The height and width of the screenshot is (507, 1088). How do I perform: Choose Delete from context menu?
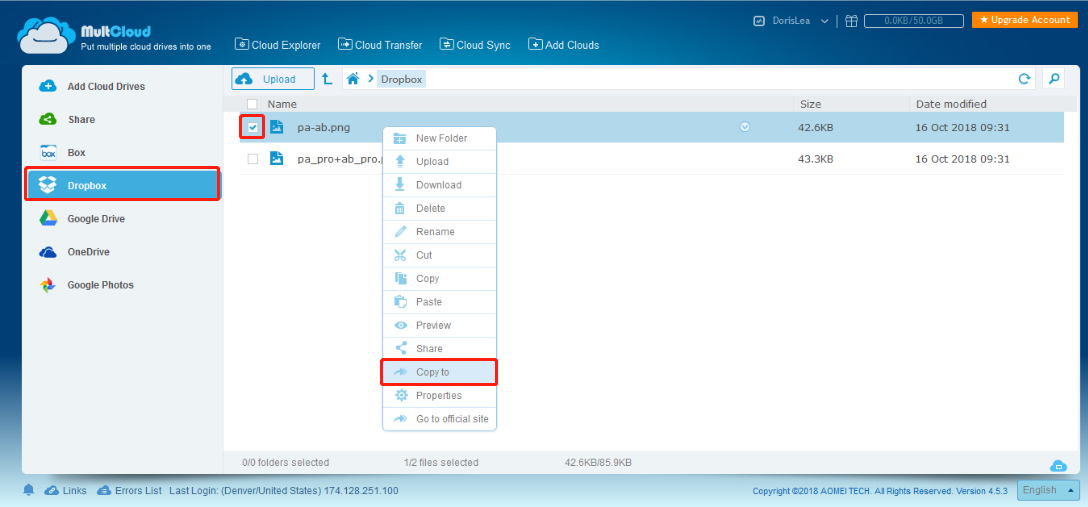(x=439, y=208)
